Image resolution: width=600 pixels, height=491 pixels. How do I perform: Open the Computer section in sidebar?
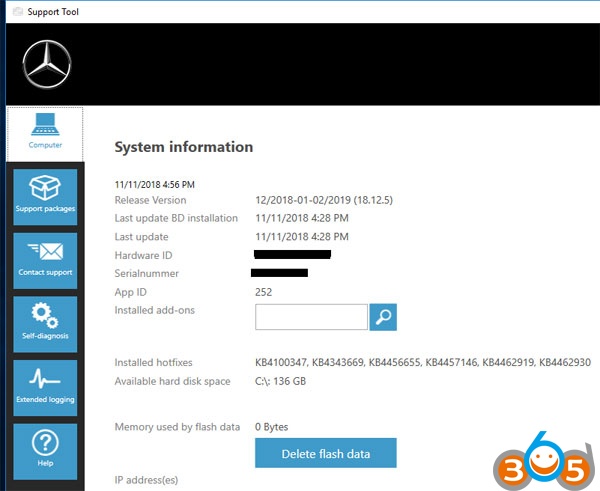coord(45,134)
